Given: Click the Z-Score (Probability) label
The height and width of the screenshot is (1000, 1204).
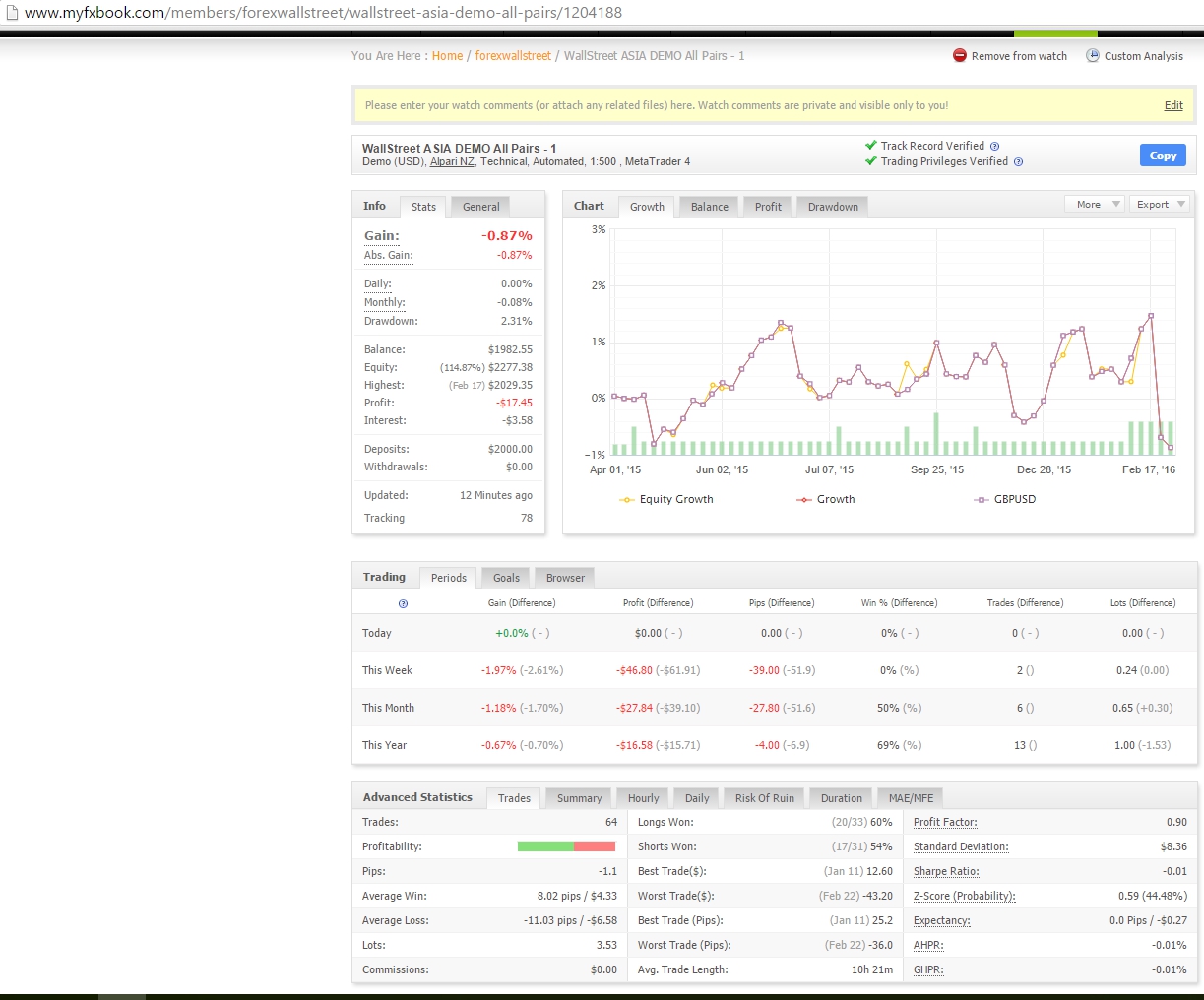Looking at the screenshot, I should click(x=964, y=896).
